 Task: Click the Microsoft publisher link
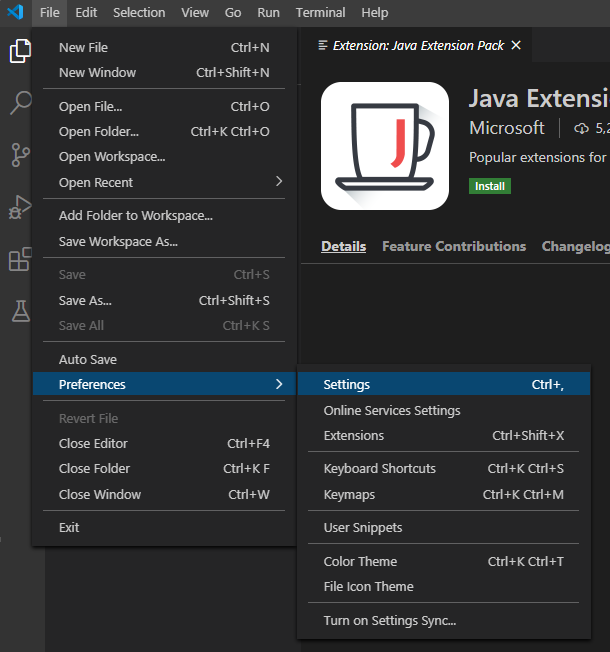[x=506, y=128]
